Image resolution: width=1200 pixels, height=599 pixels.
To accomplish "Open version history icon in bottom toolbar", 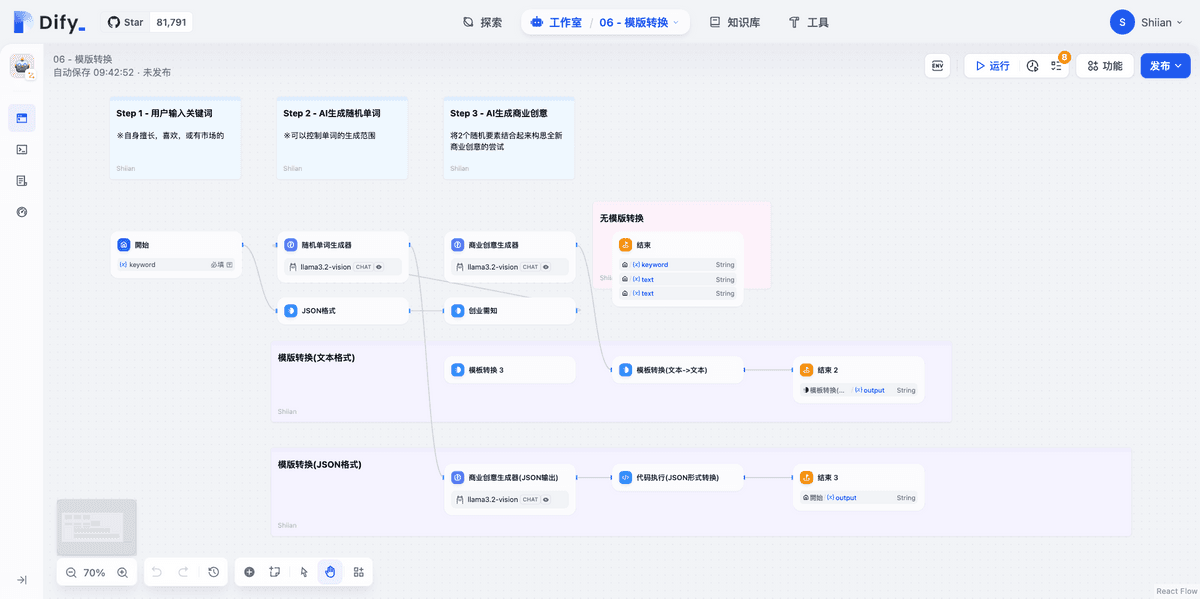I will 213,572.
